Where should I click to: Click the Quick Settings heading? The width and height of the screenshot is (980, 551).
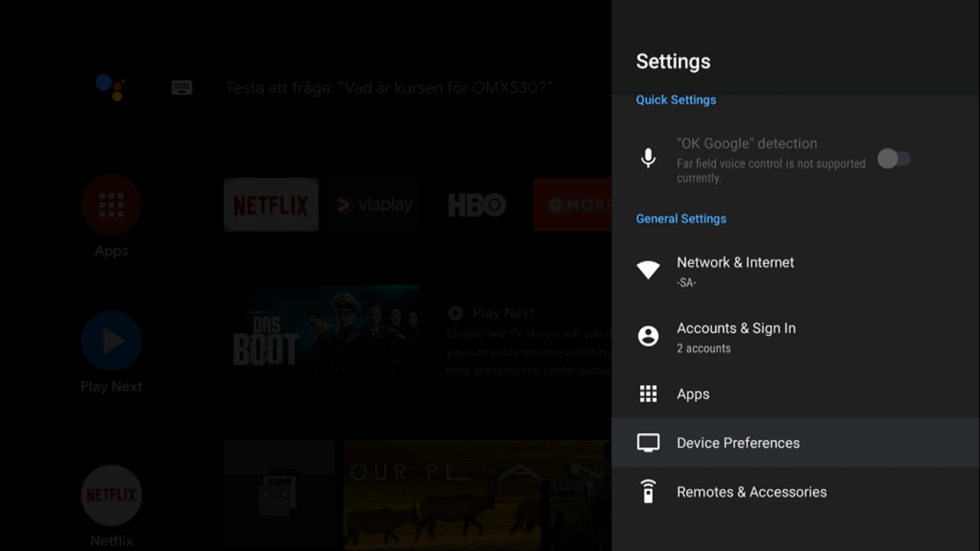676,100
